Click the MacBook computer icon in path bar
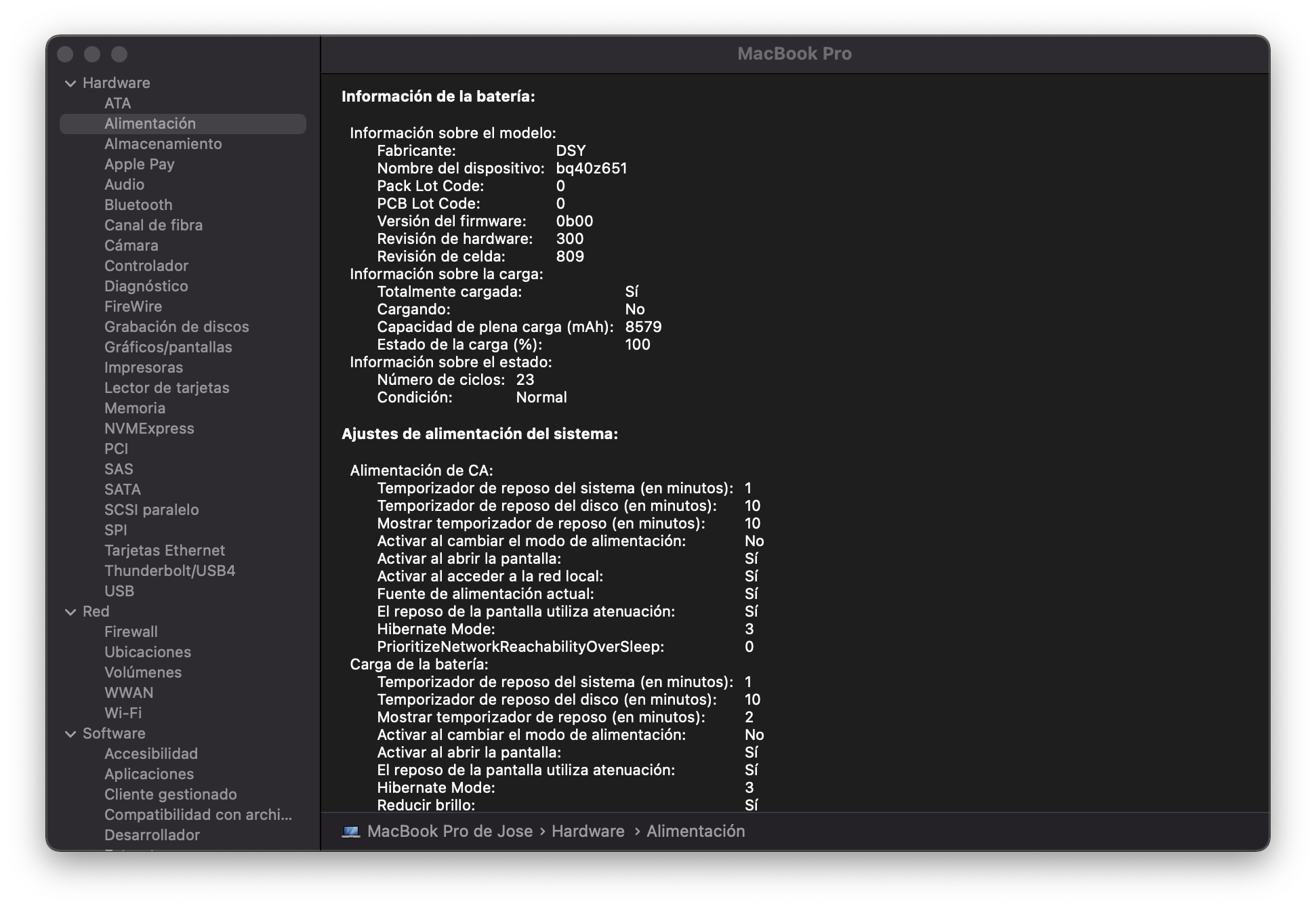The image size is (1316, 908). pos(350,831)
